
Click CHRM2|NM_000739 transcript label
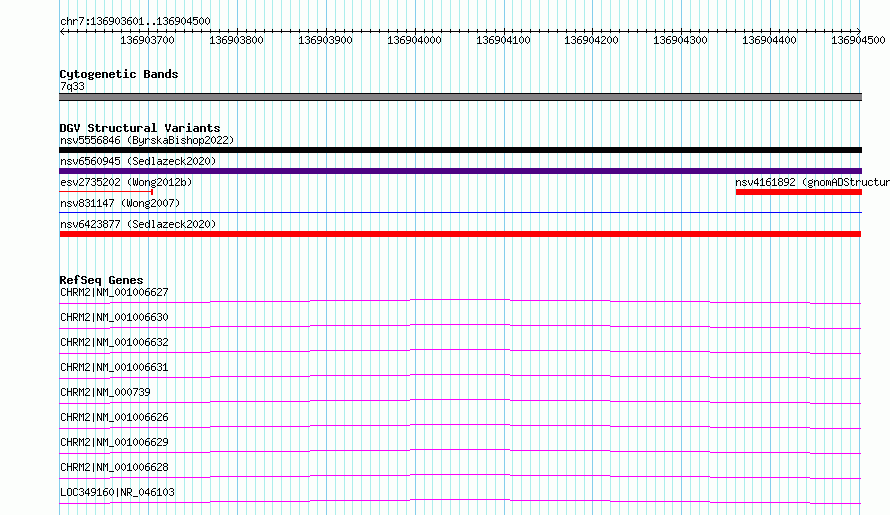[x=105, y=392]
